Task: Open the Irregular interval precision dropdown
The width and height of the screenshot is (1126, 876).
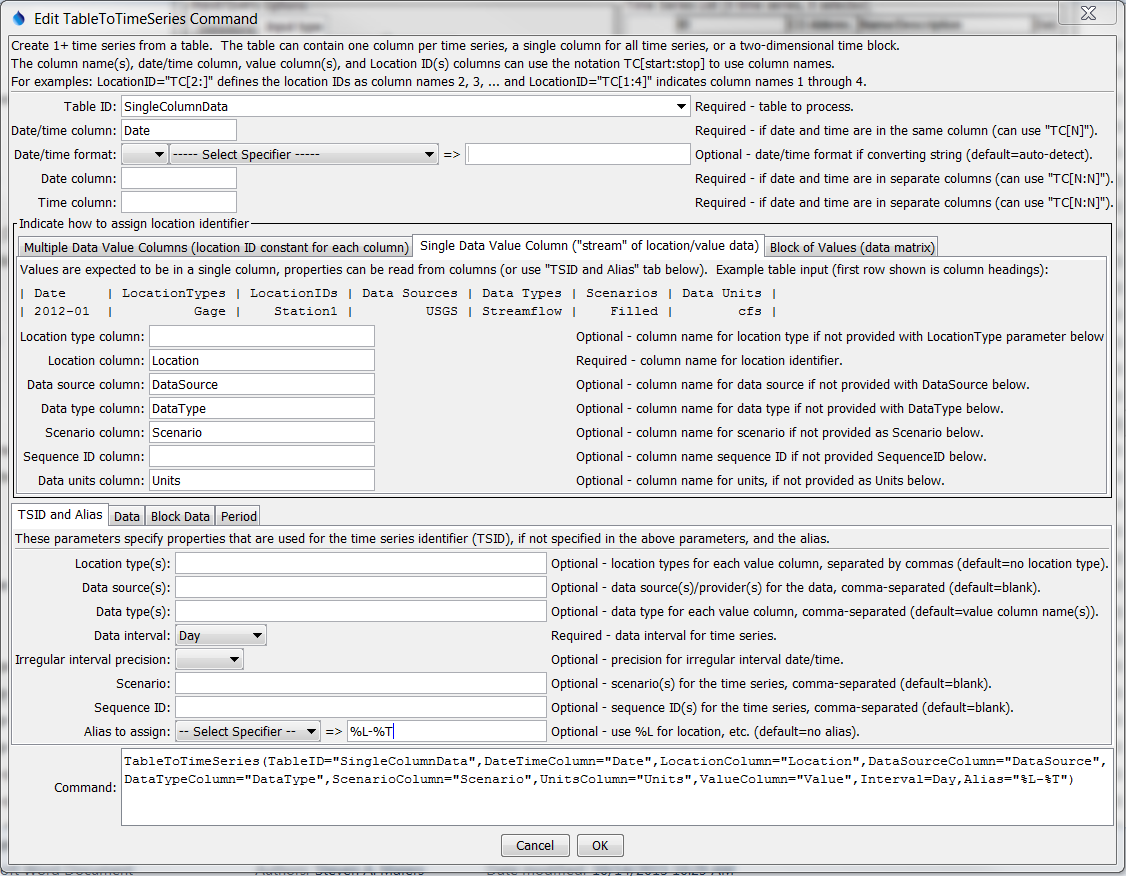Action: 210,660
